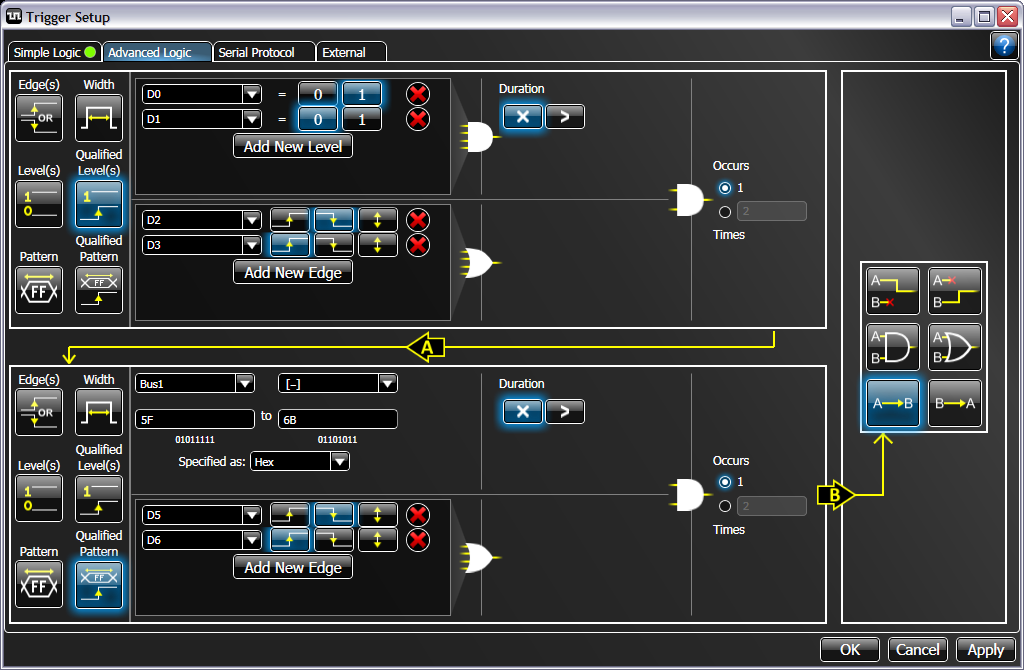The width and height of the screenshot is (1024, 670).
Task: Switch to the Advanced Logic tab
Action: point(157,52)
